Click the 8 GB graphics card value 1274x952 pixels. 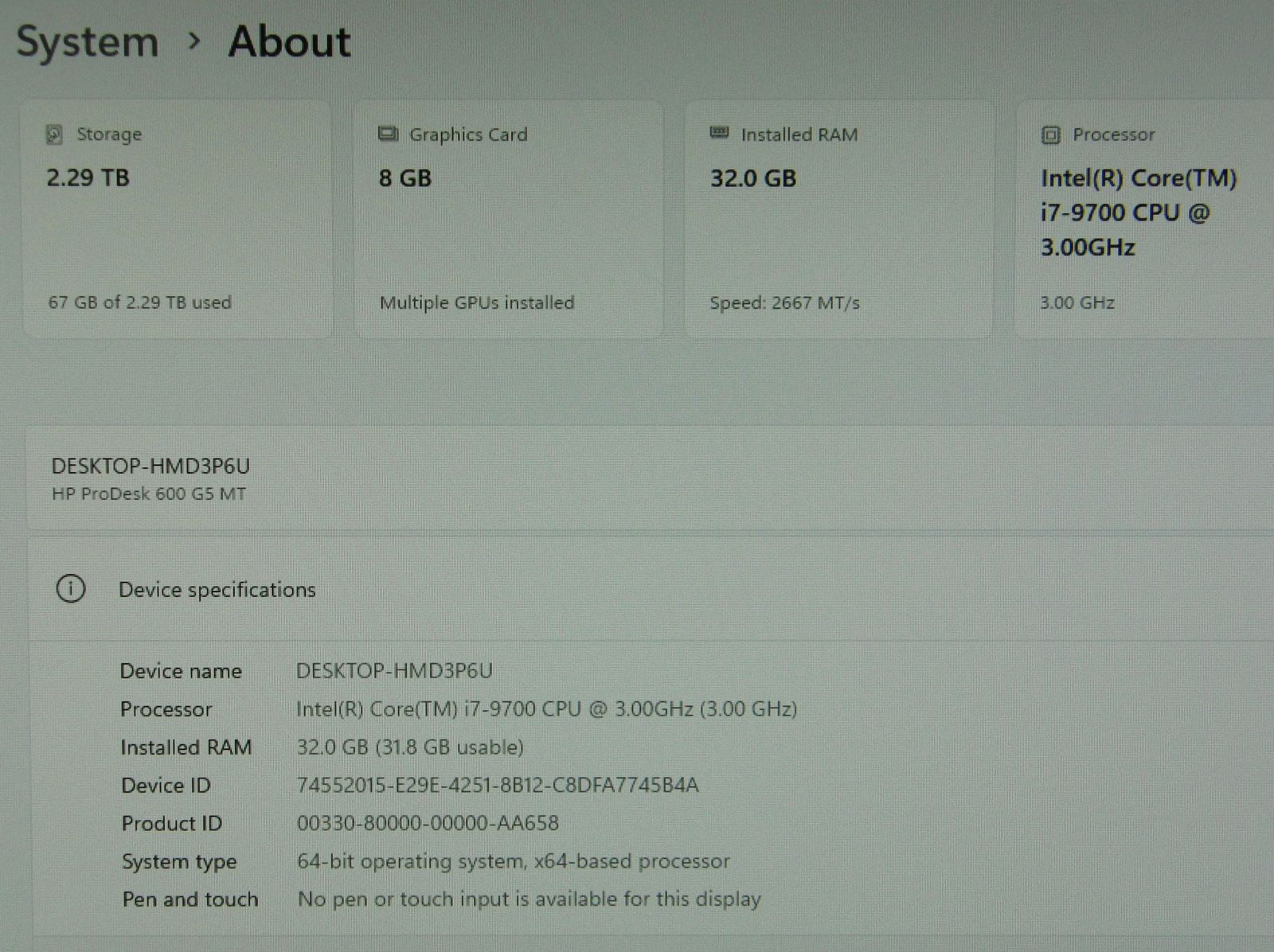pos(404,178)
